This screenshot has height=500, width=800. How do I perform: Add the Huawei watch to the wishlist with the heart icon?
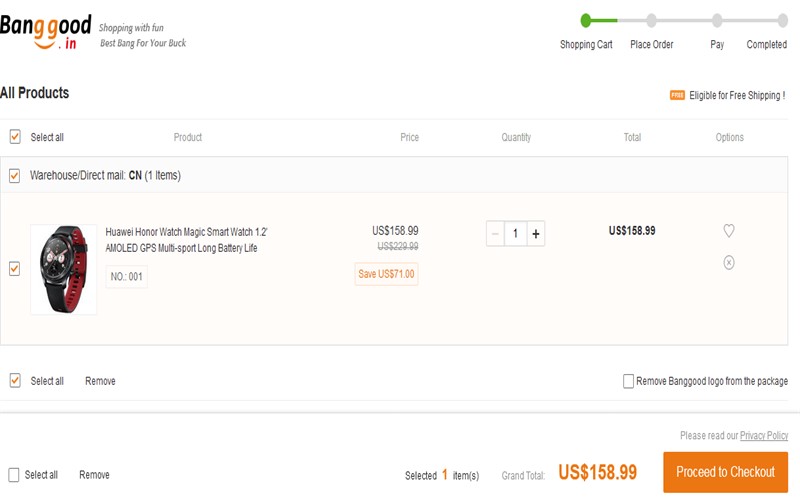729,231
